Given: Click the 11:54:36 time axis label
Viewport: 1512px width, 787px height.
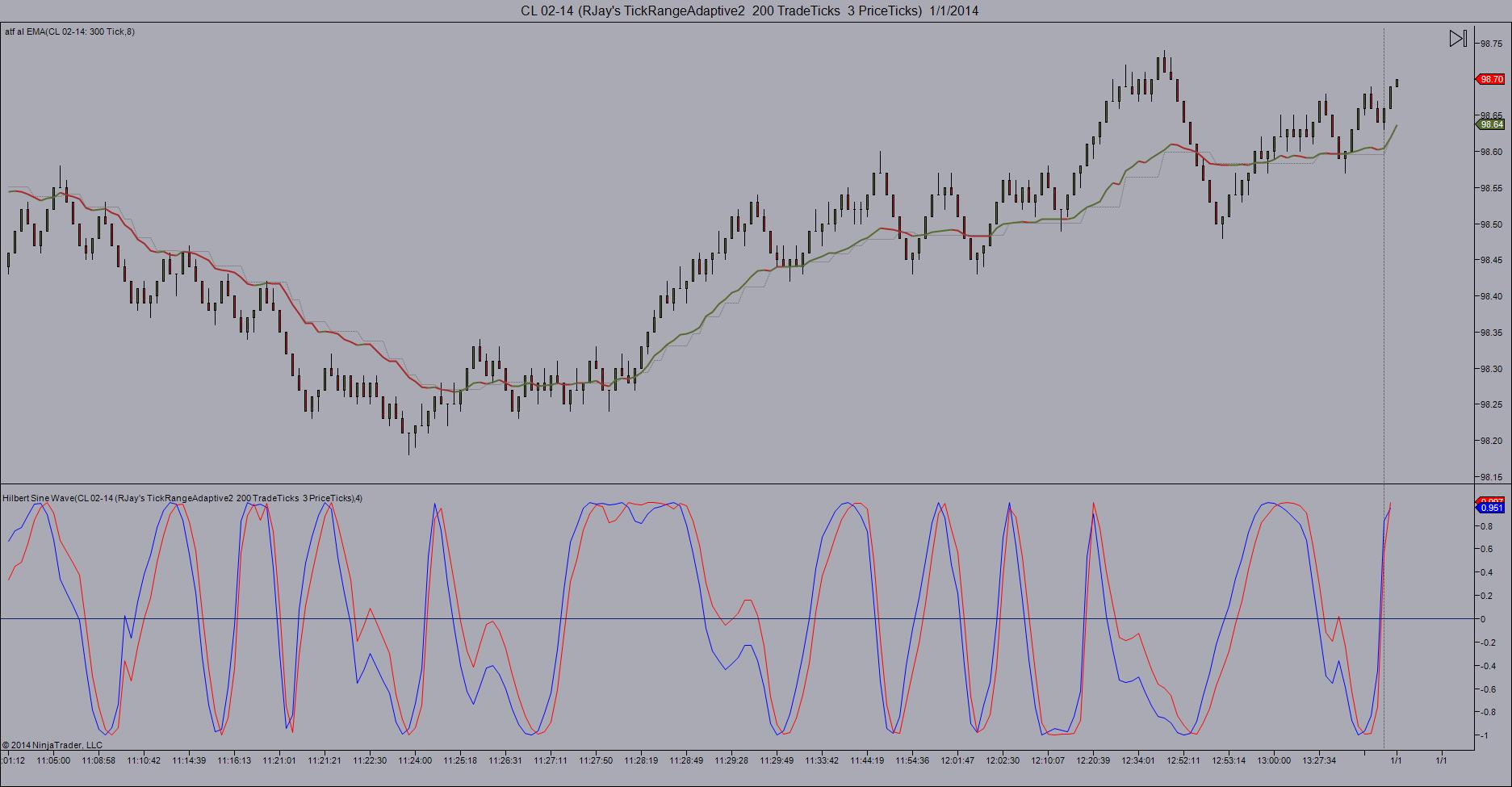Looking at the screenshot, I should (x=913, y=760).
